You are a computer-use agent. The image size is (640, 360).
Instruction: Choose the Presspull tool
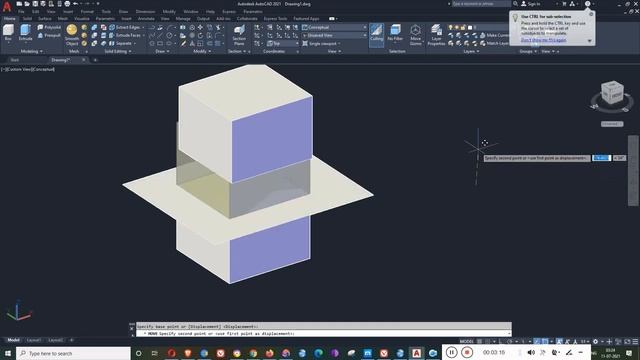(x=49, y=36)
